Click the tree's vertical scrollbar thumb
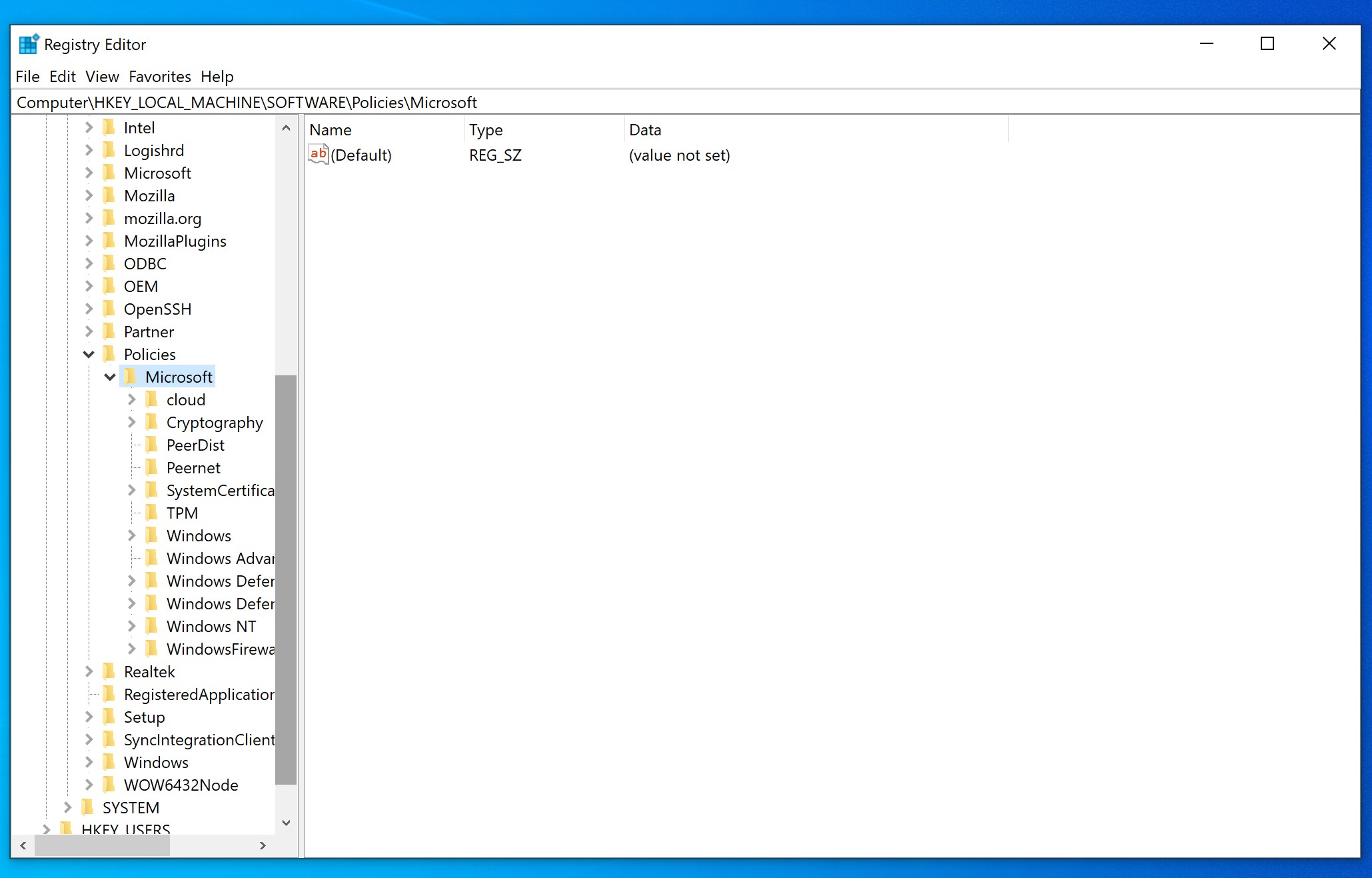The height and width of the screenshot is (878, 1372). pos(286,579)
